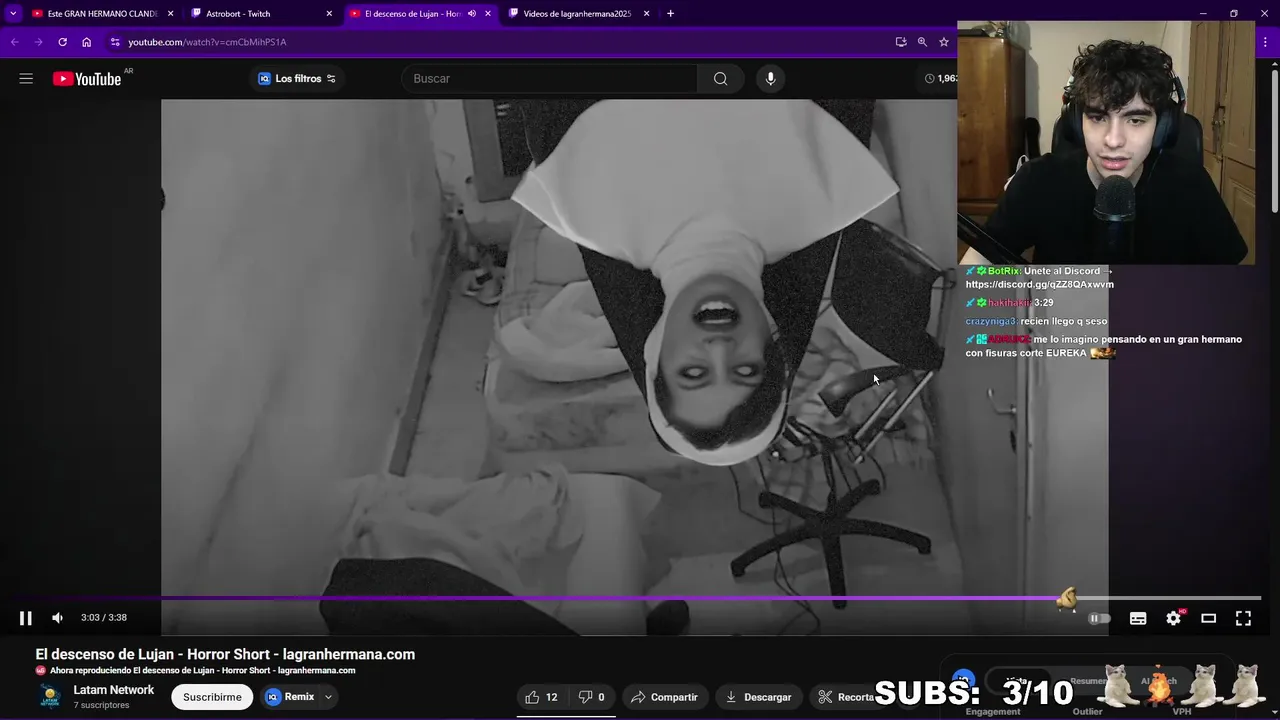Open the tab search dropdown arrow
This screenshot has height=720, width=1280.
point(13,14)
